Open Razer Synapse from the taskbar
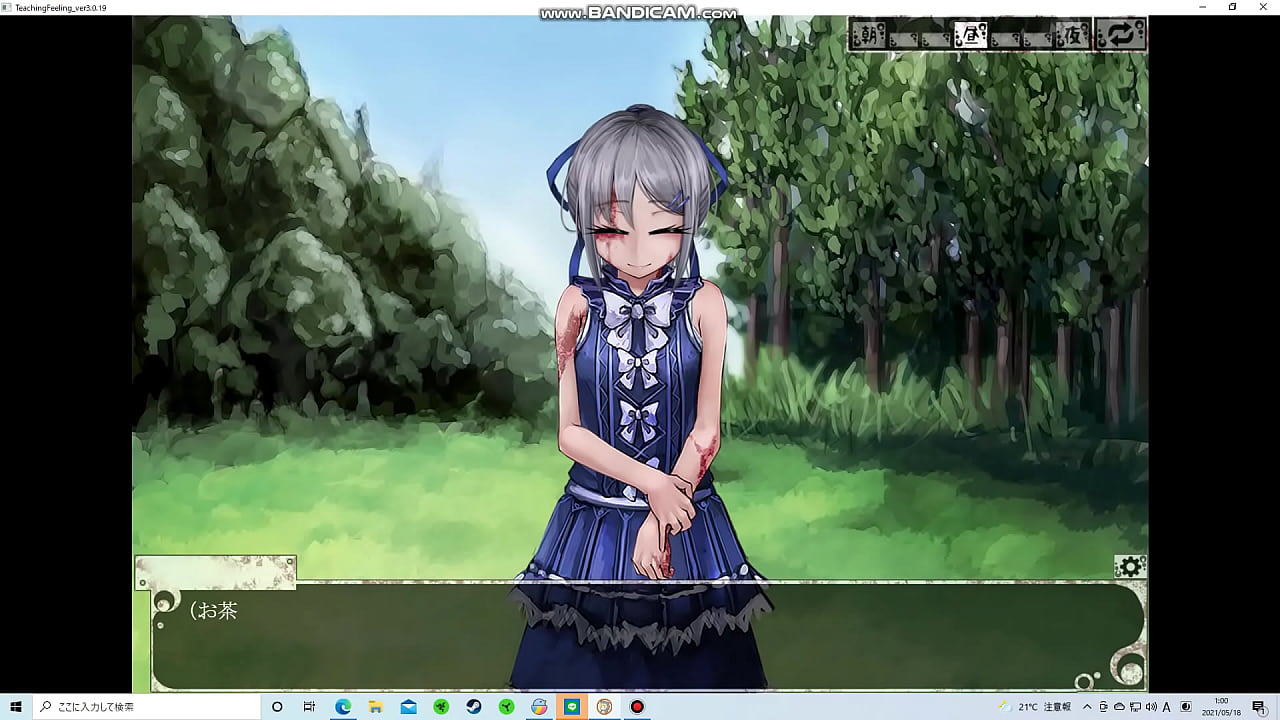Viewport: 1280px width, 720px height. click(x=440, y=708)
